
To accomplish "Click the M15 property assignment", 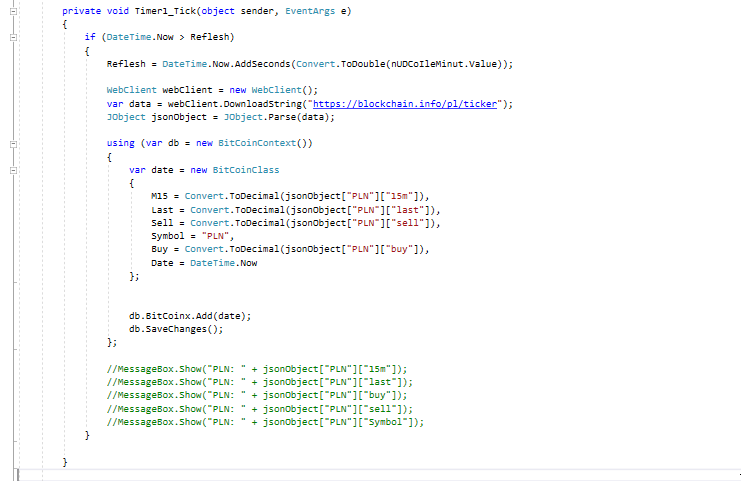I will click(x=290, y=196).
